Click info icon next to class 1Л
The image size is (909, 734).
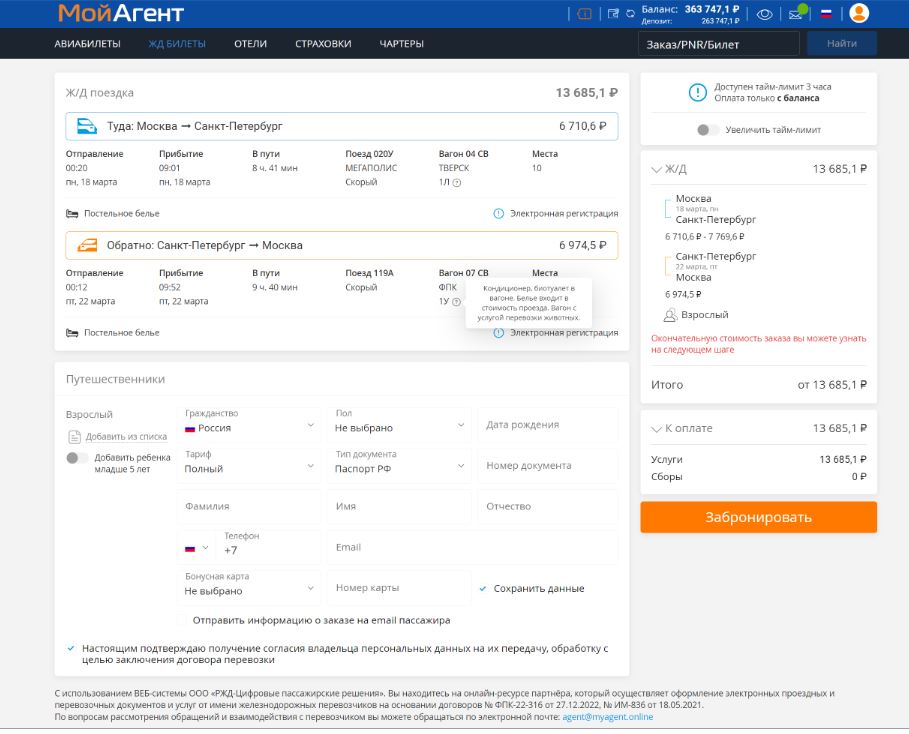[457, 182]
